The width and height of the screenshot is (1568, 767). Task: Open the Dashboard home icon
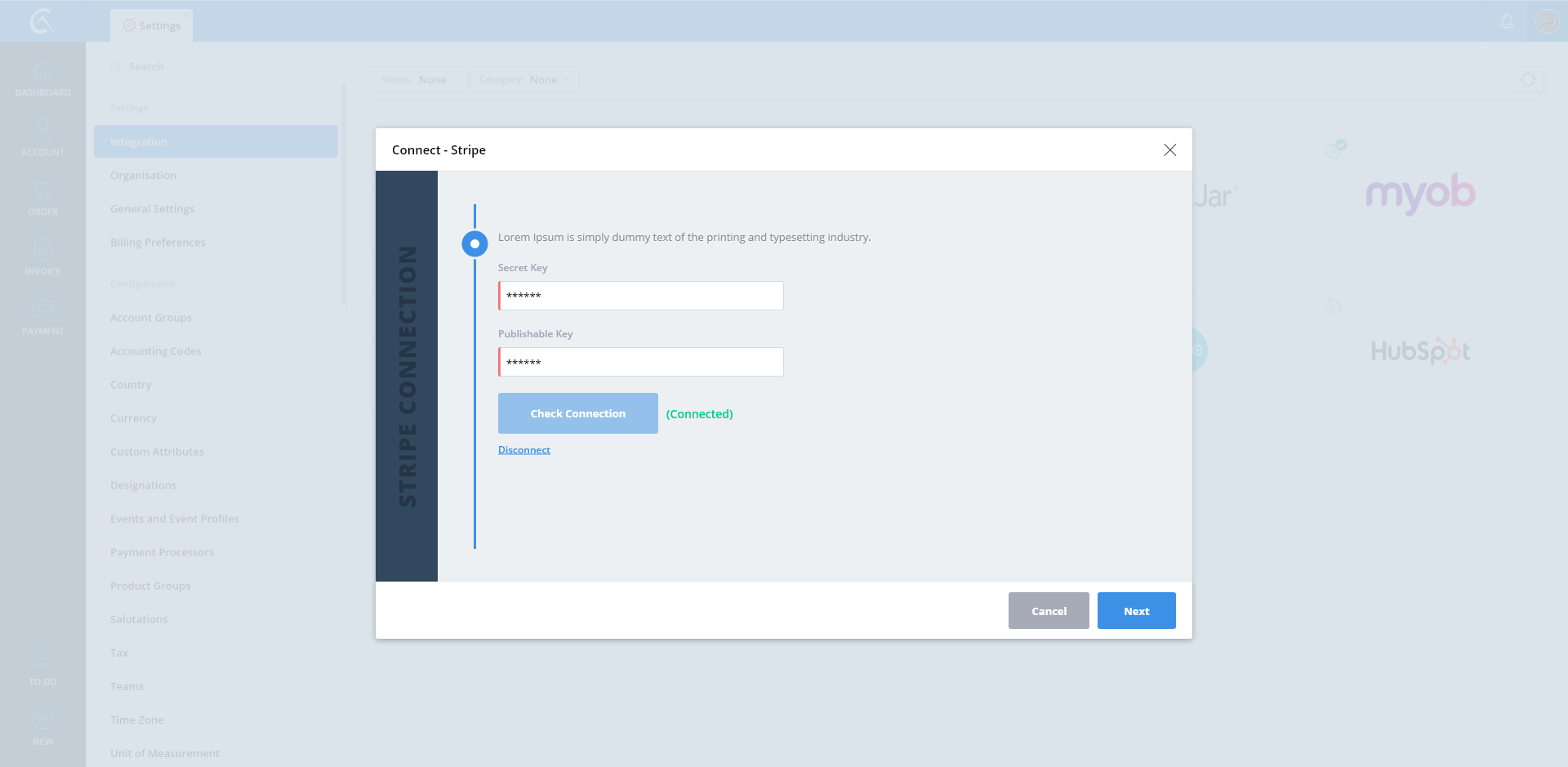[42, 73]
